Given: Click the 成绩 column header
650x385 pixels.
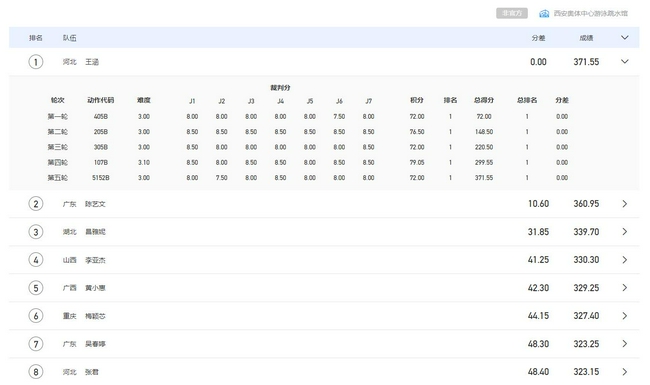Looking at the screenshot, I should coord(586,38).
